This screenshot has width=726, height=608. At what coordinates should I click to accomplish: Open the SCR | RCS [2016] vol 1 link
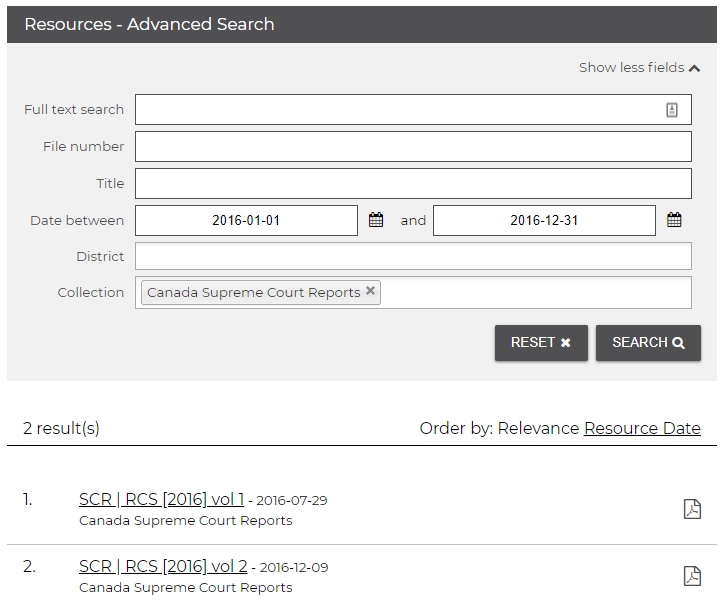161,499
